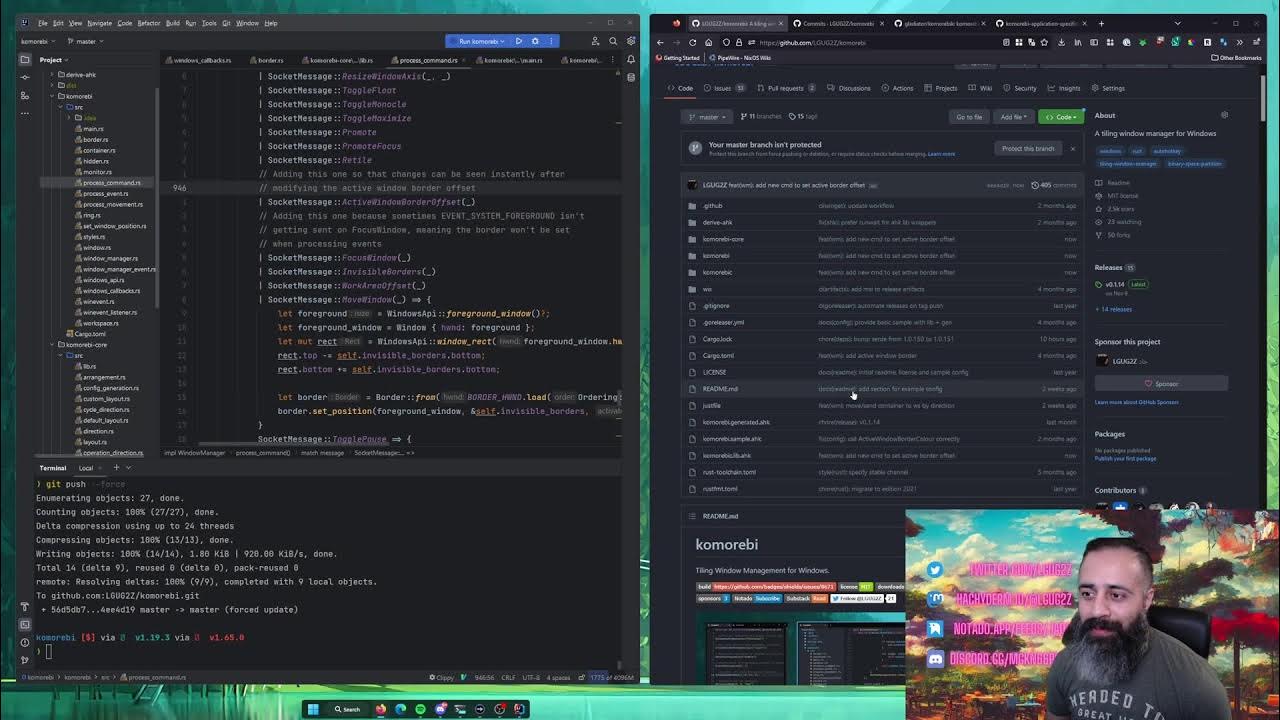Open the Issues tab on GitHub repo

[727, 88]
